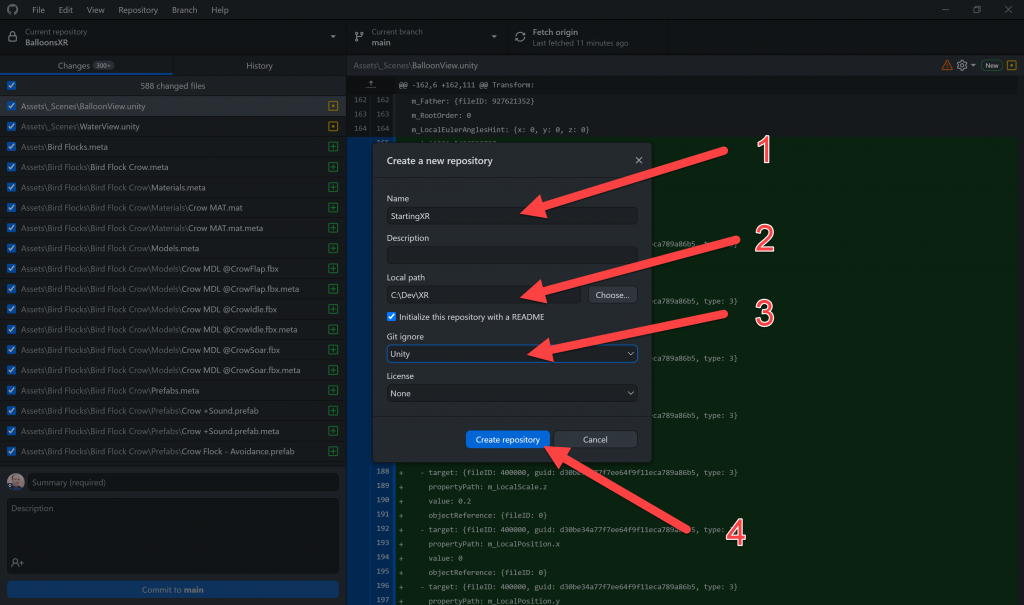Viewport: 1024px width, 605px height.
Task: Click added icon for Models.meta row
Action: (x=333, y=248)
